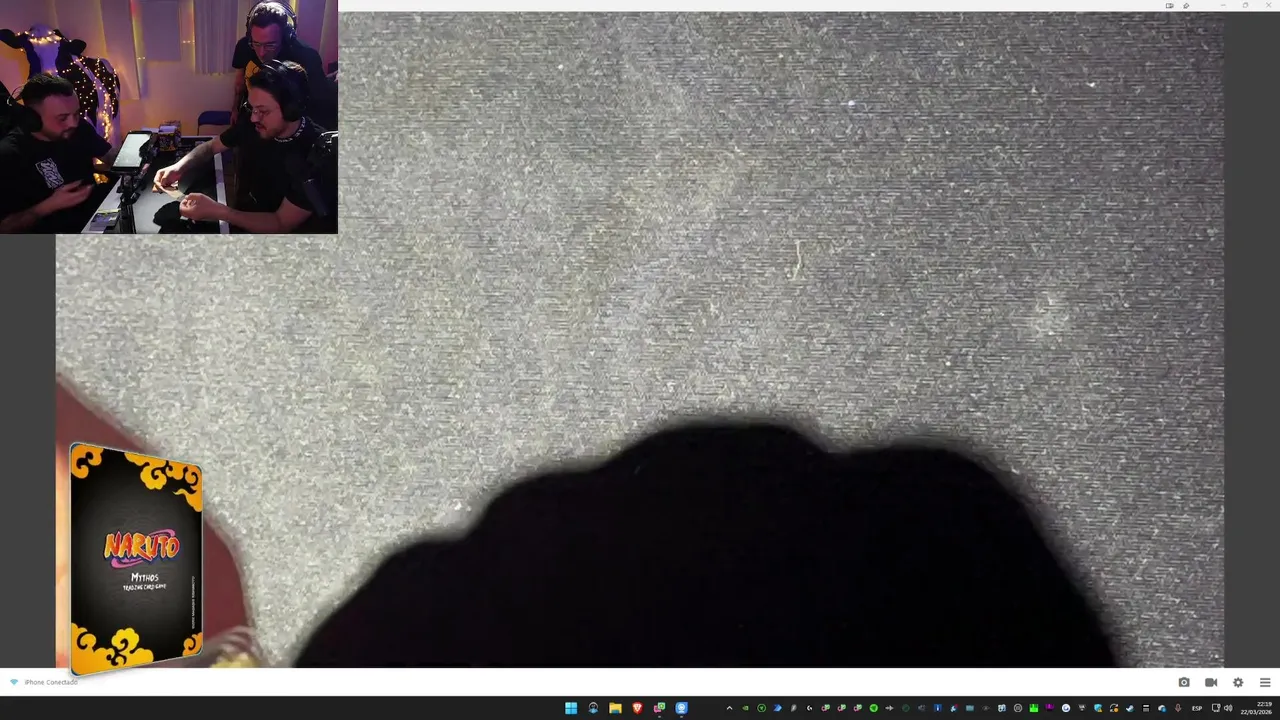Open the volume speaker tray icon

click(x=1228, y=708)
